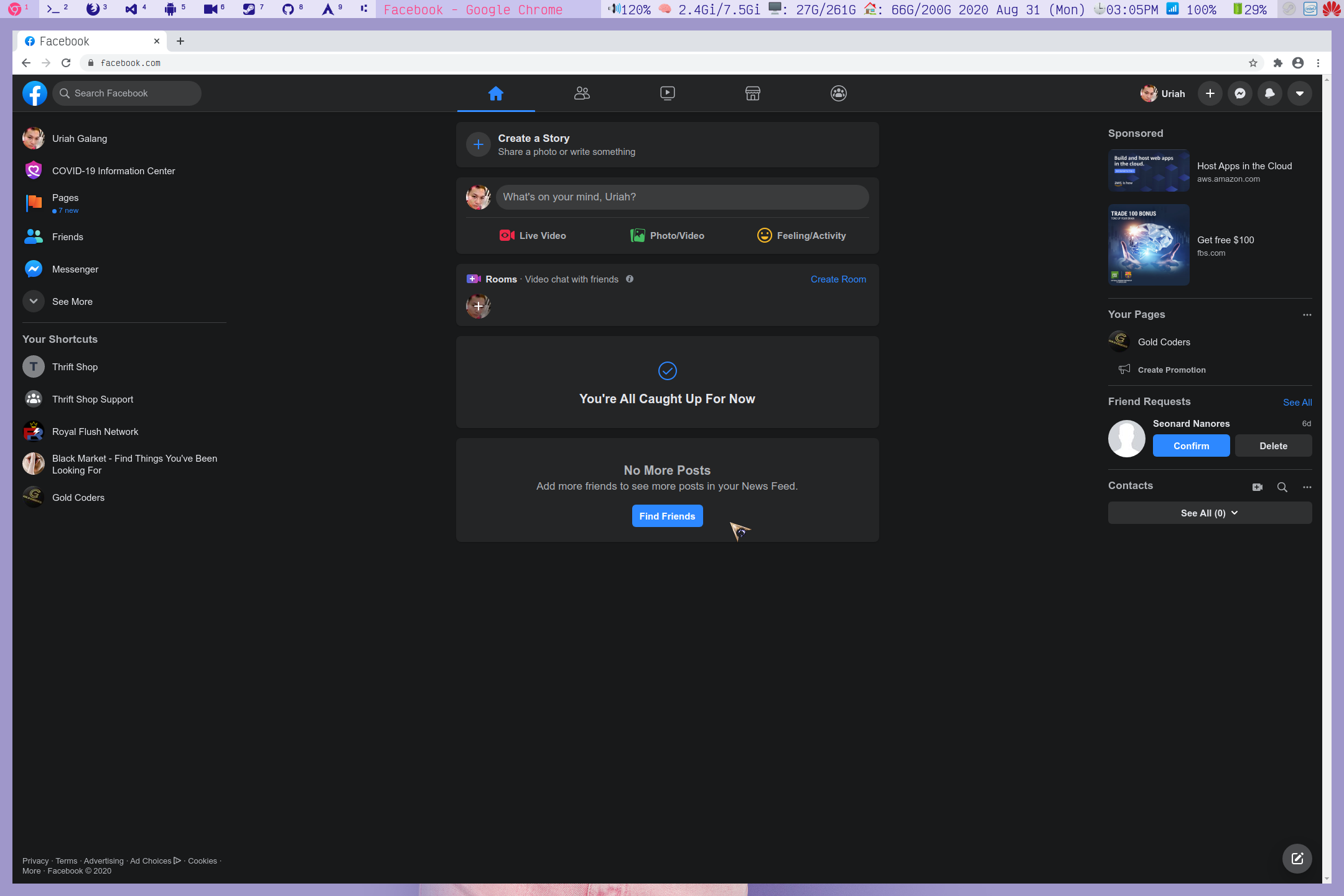
Task: Open the Marketplace tab
Action: [753, 93]
